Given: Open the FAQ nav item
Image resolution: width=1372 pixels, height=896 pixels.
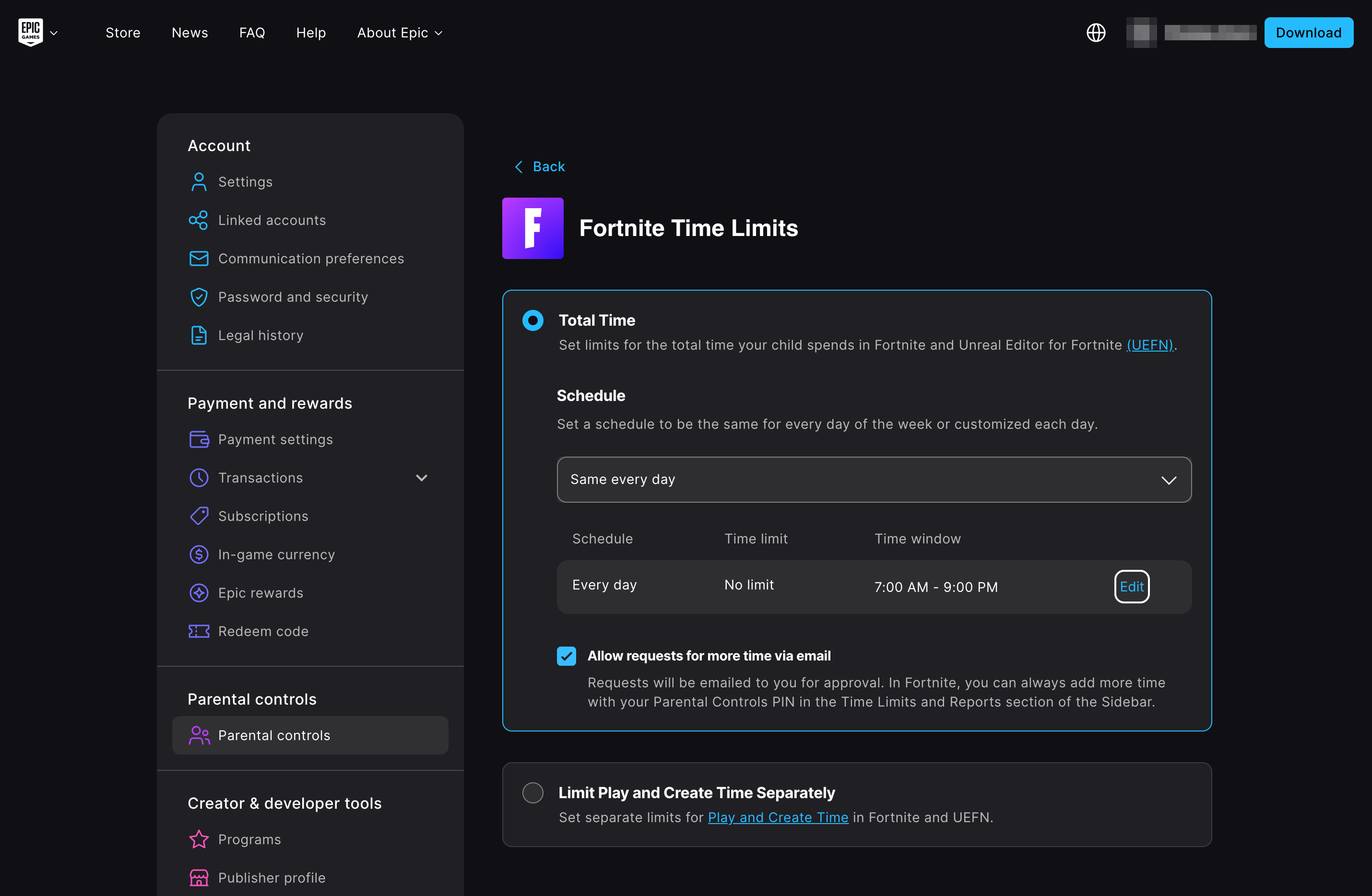Looking at the screenshot, I should click(x=252, y=33).
